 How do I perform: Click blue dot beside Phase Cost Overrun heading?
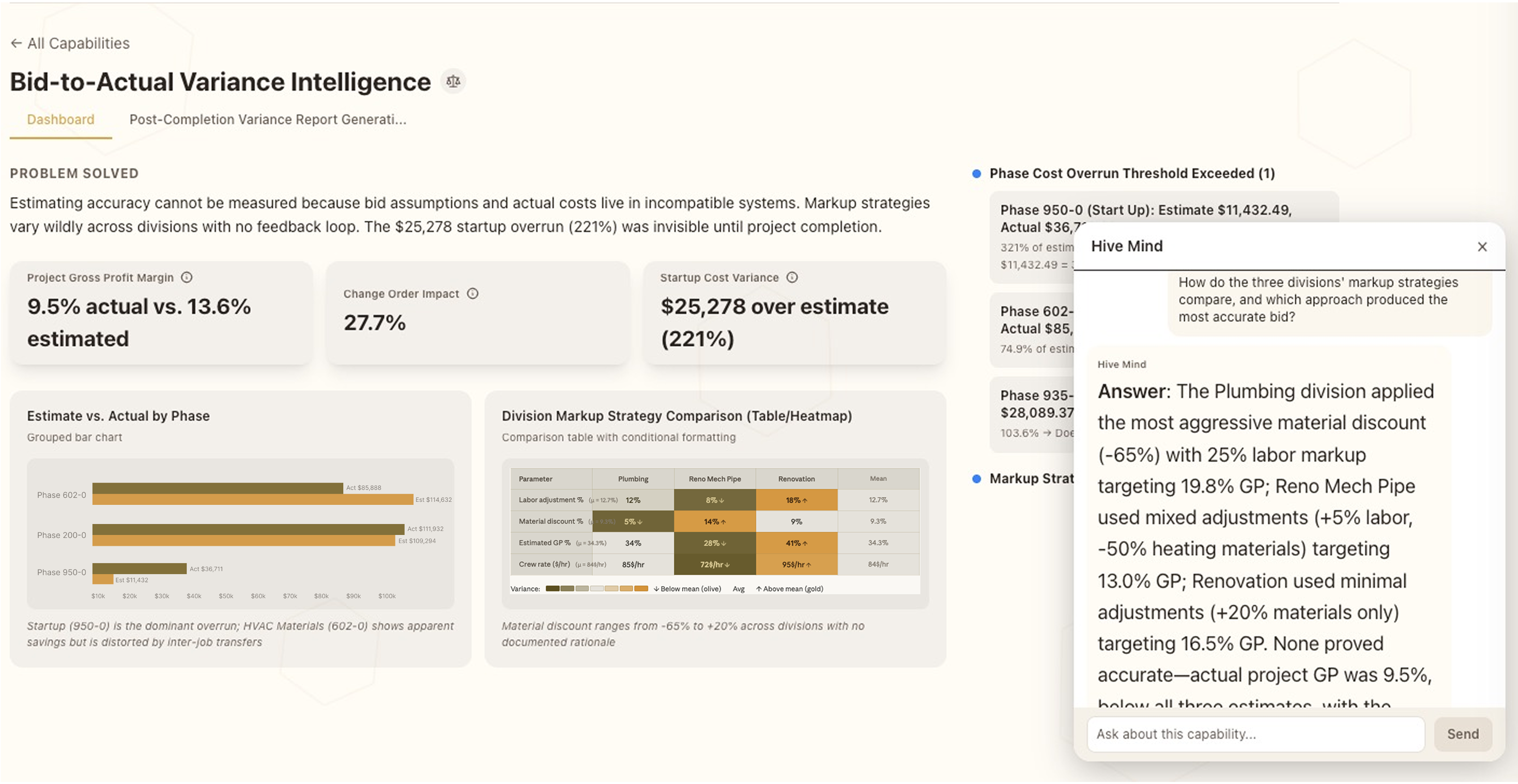tap(976, 174)
